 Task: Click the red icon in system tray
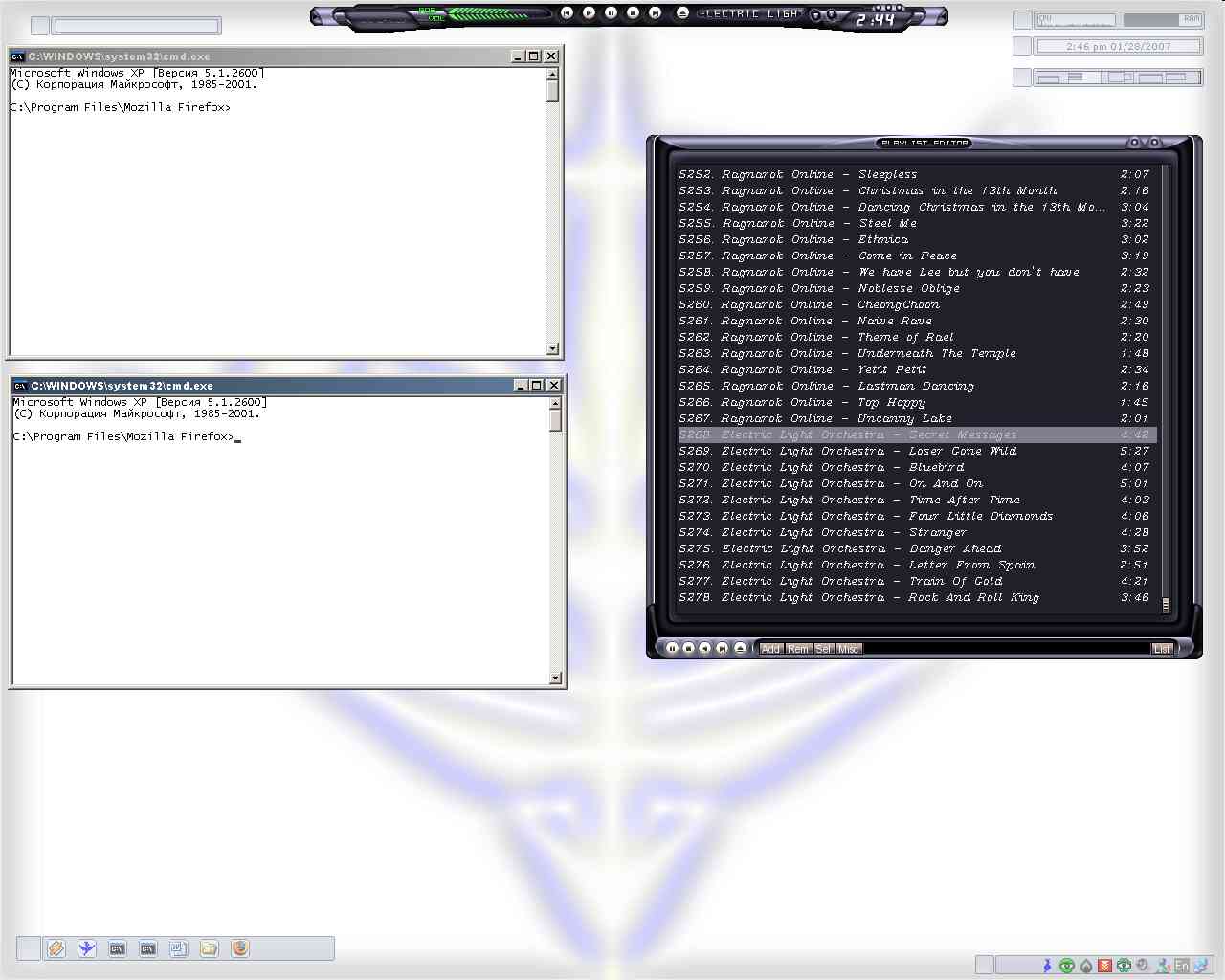1104,966
